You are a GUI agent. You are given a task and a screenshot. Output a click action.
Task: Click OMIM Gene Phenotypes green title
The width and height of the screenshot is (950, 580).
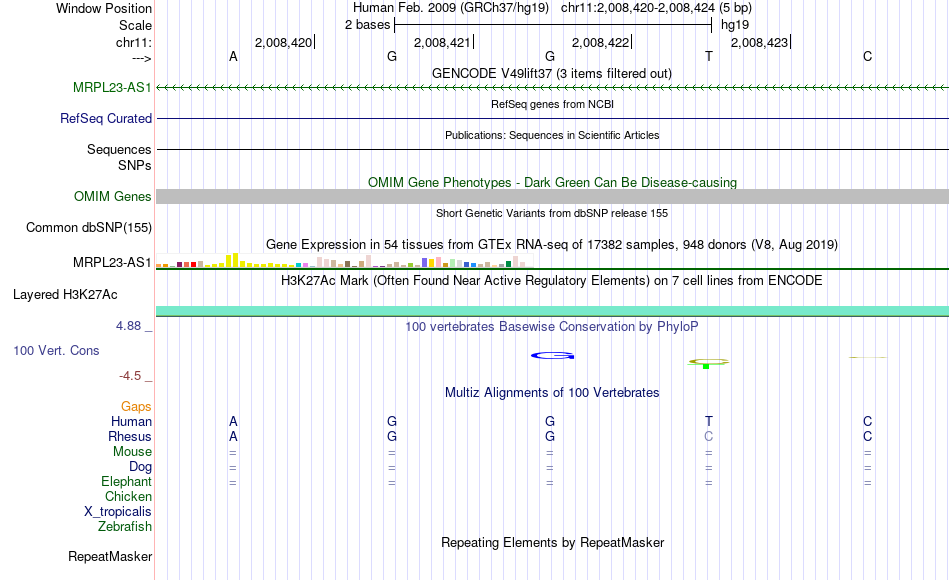pos(553,182)
